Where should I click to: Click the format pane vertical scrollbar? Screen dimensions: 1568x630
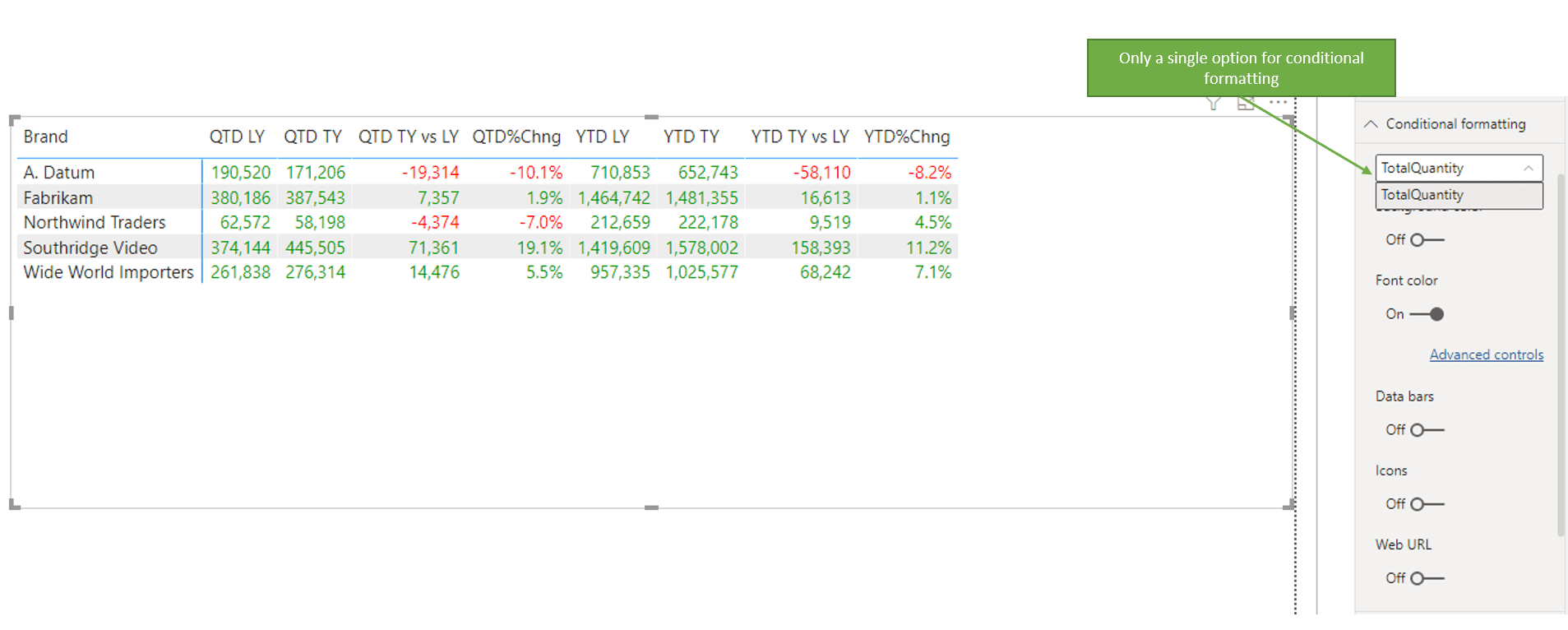(1561, 354)
